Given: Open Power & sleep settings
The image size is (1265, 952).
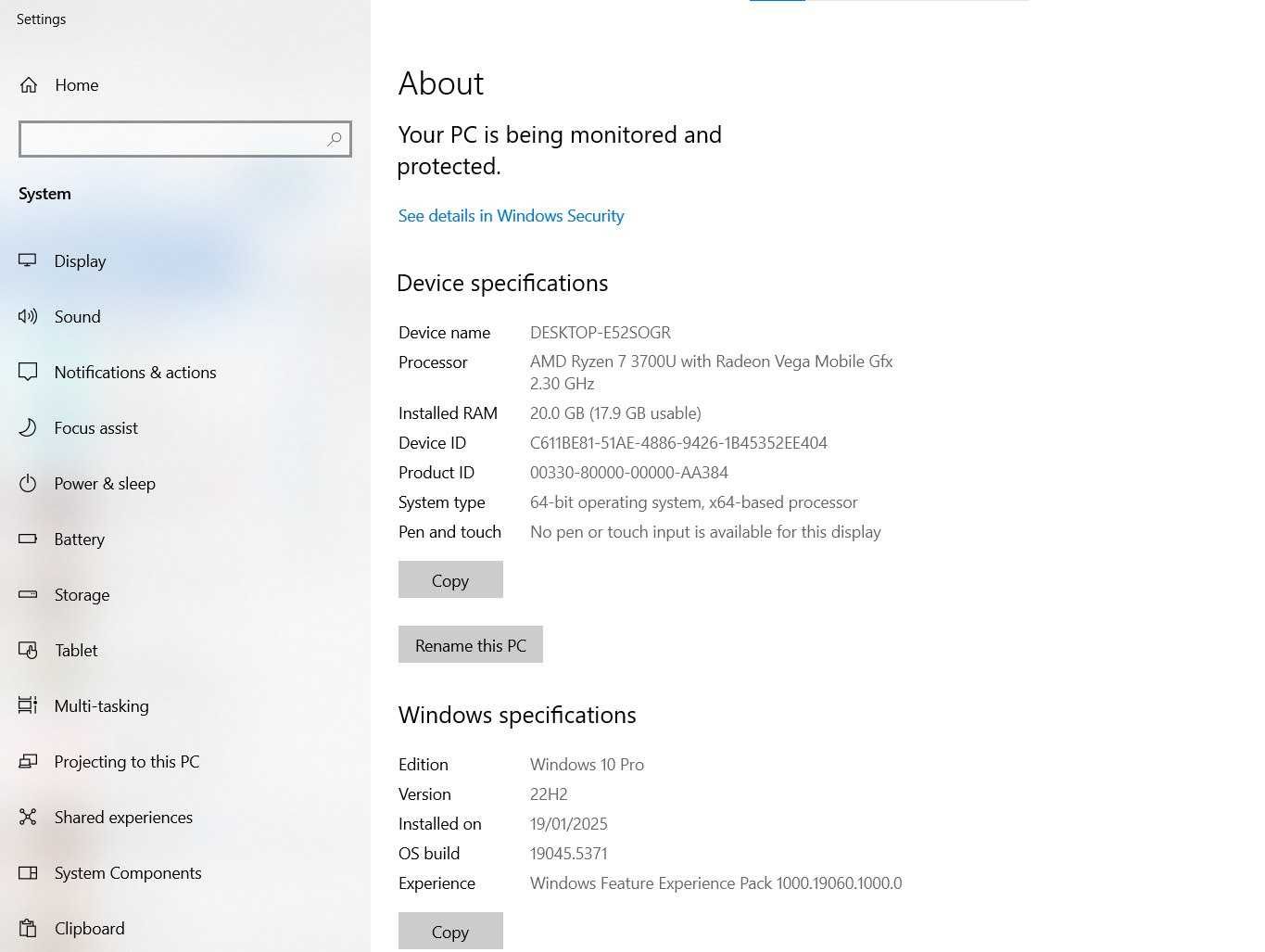Looking at the screenshot, I should point(185,483).
